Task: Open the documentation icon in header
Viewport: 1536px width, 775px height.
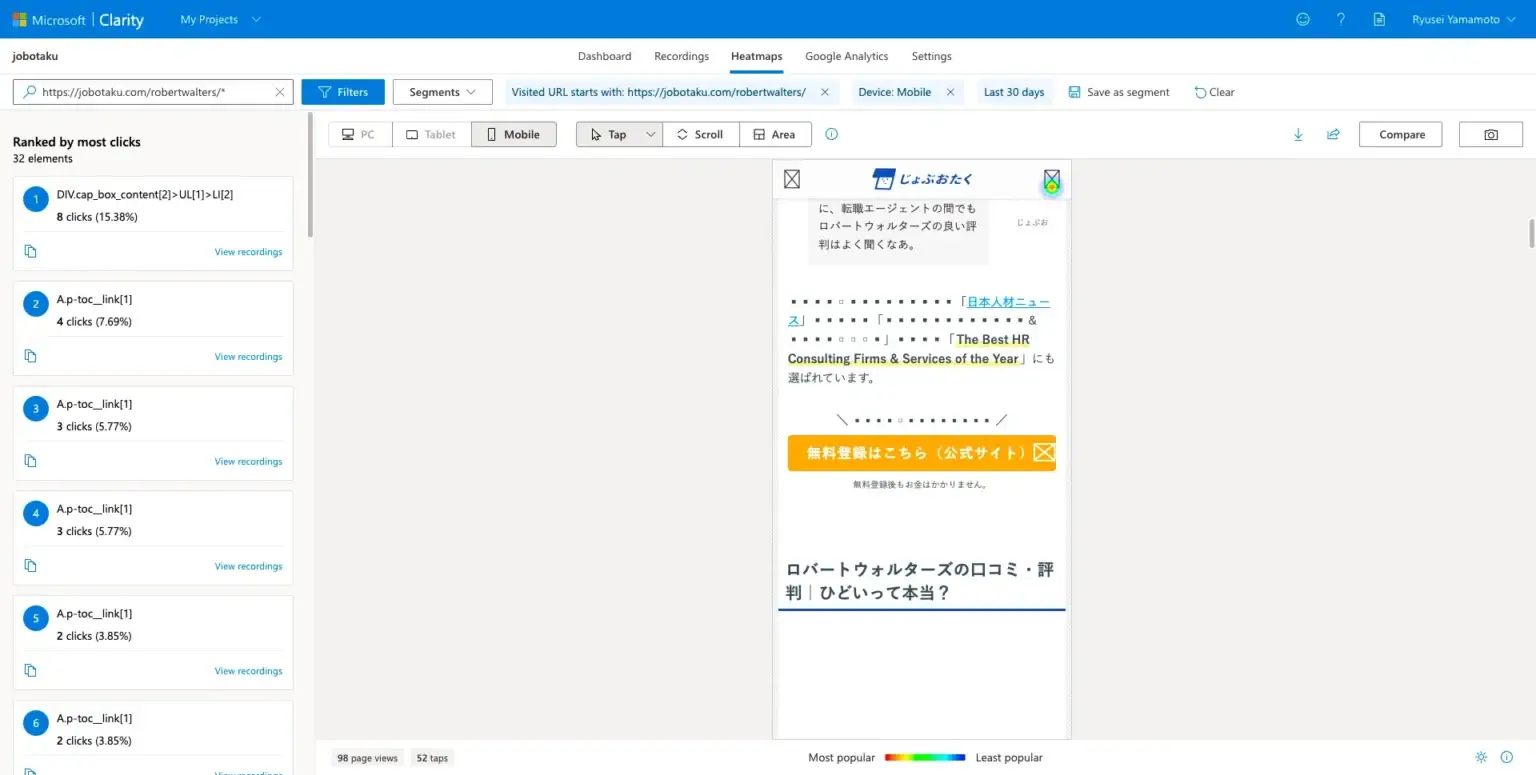Action: (x=1379, y=19)
